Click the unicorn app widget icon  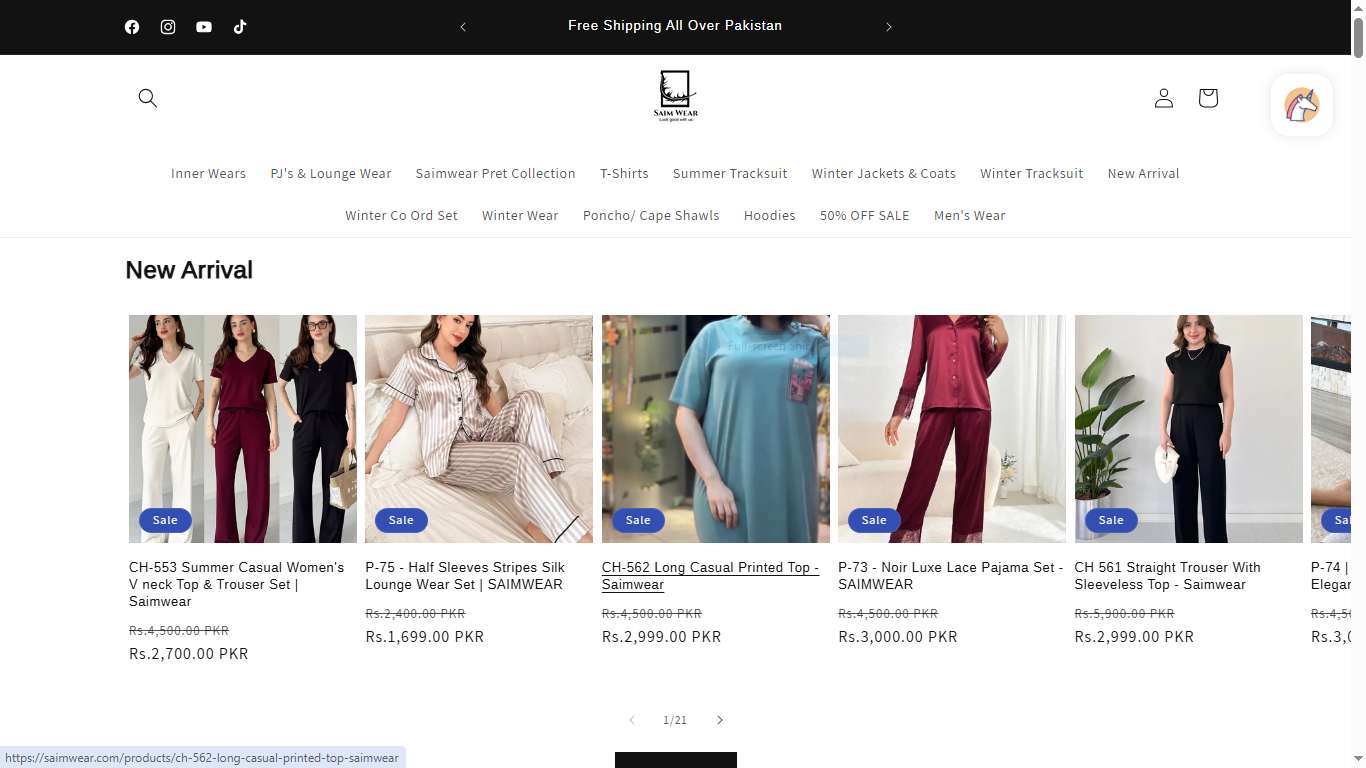point(1301,105)
